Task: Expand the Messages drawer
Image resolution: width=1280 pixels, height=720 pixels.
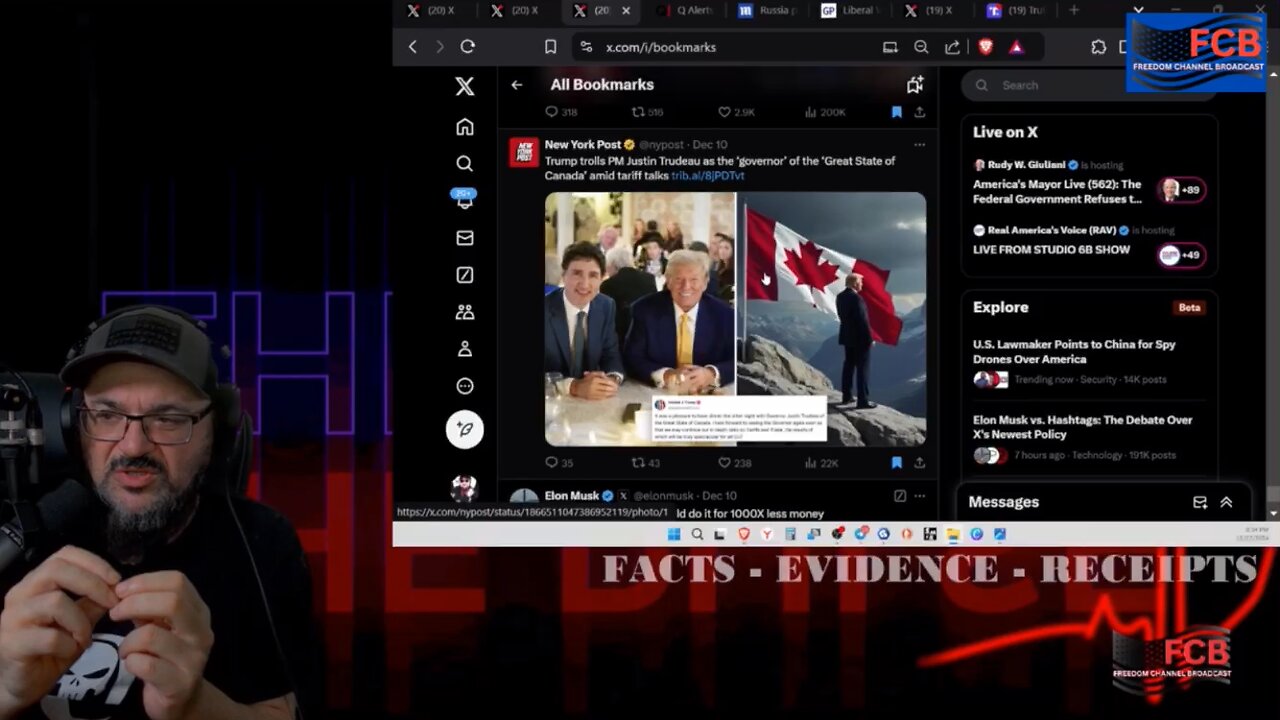Action: [1226, 503]
